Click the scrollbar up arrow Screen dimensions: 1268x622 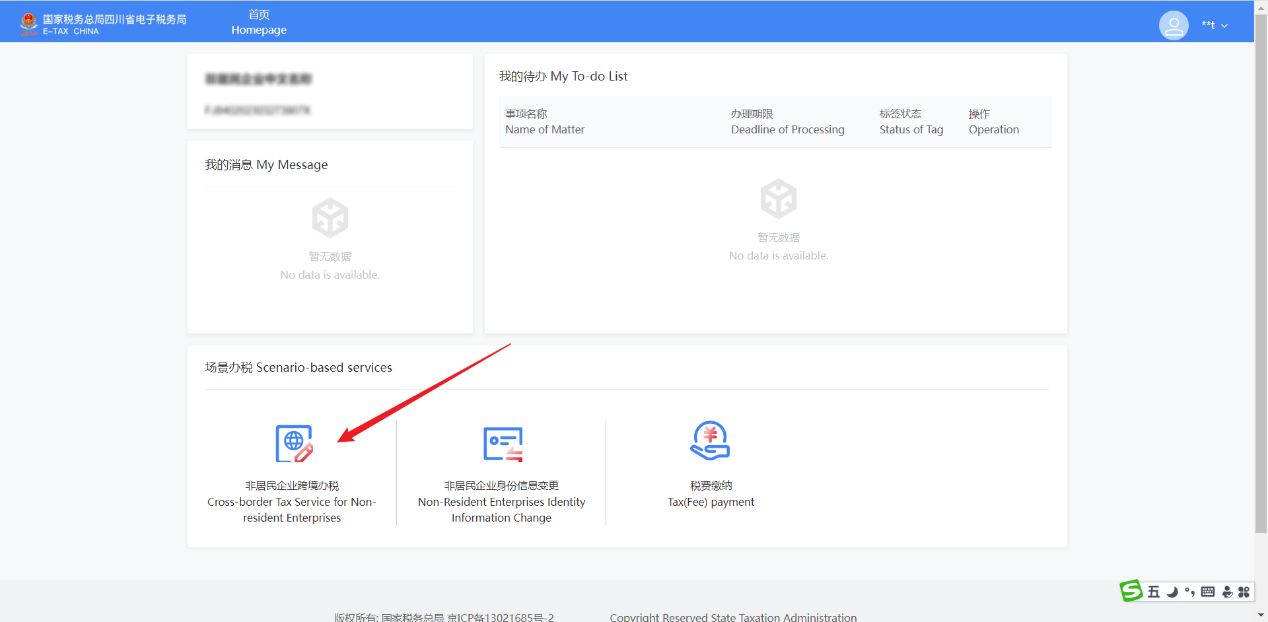point(1260,6)
